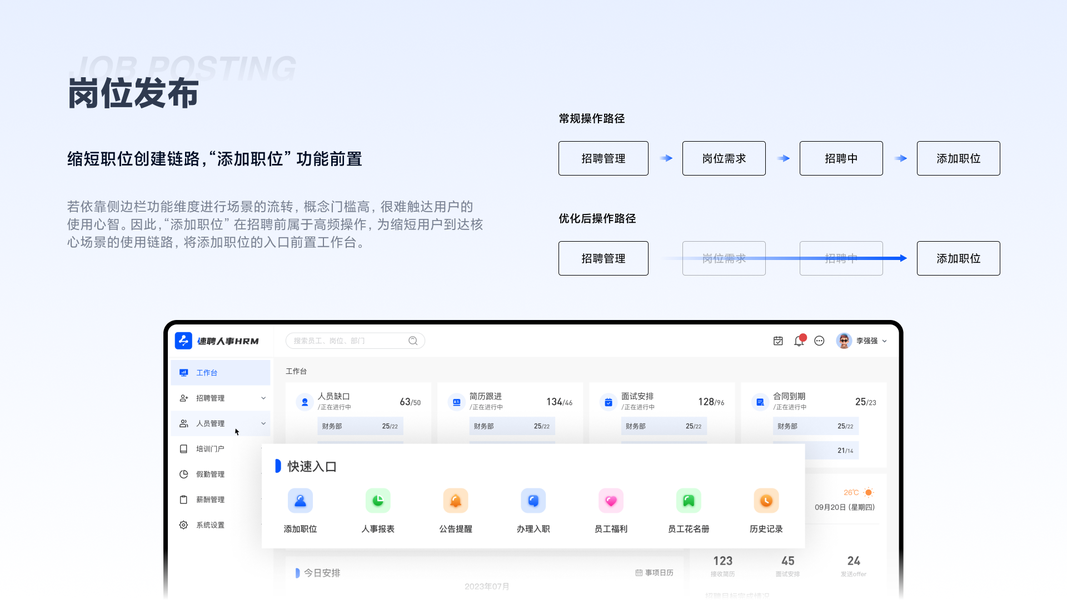Click the 人员缺口 card icon
The width and height of the screenshot is (1067, 600).
(x=305, y=402)
